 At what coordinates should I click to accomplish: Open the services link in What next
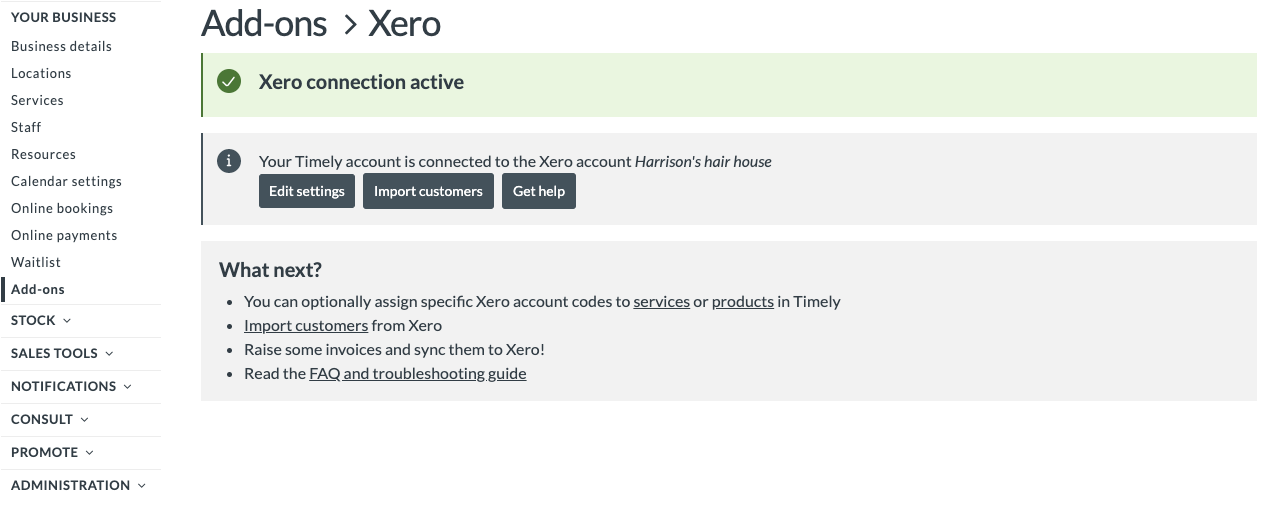[x=661, y=302]
